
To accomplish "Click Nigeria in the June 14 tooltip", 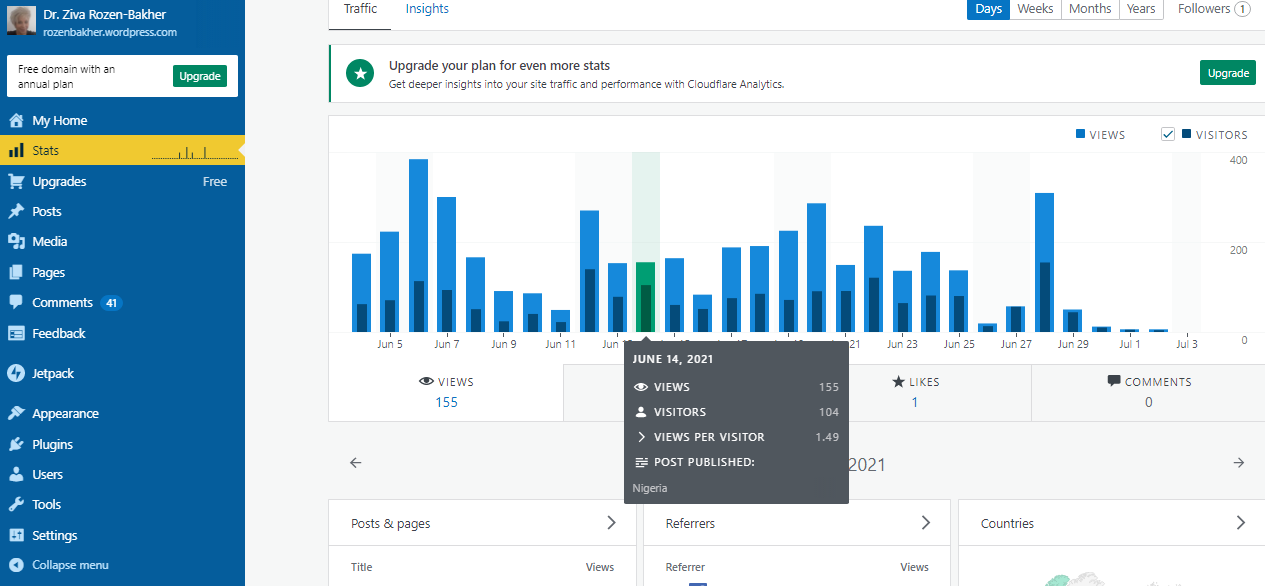I will tap(650, 488).
